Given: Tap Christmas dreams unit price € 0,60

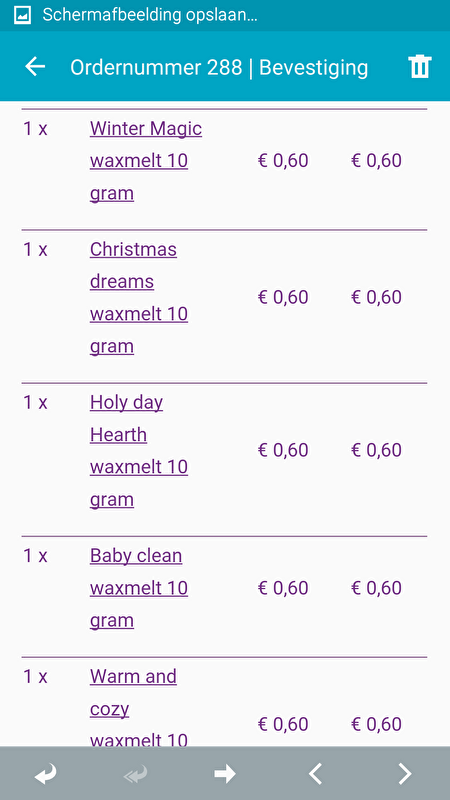Looking at the screenshot, I should pos(283,297).
